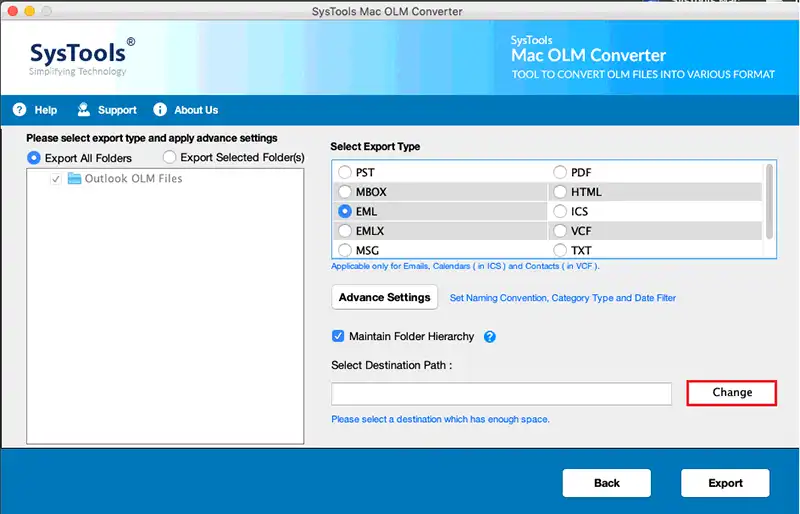Click the window title 'SysTools Mac OLM Converter'
This screenshot has width=800, height=514.
click(x=387, y=11)
